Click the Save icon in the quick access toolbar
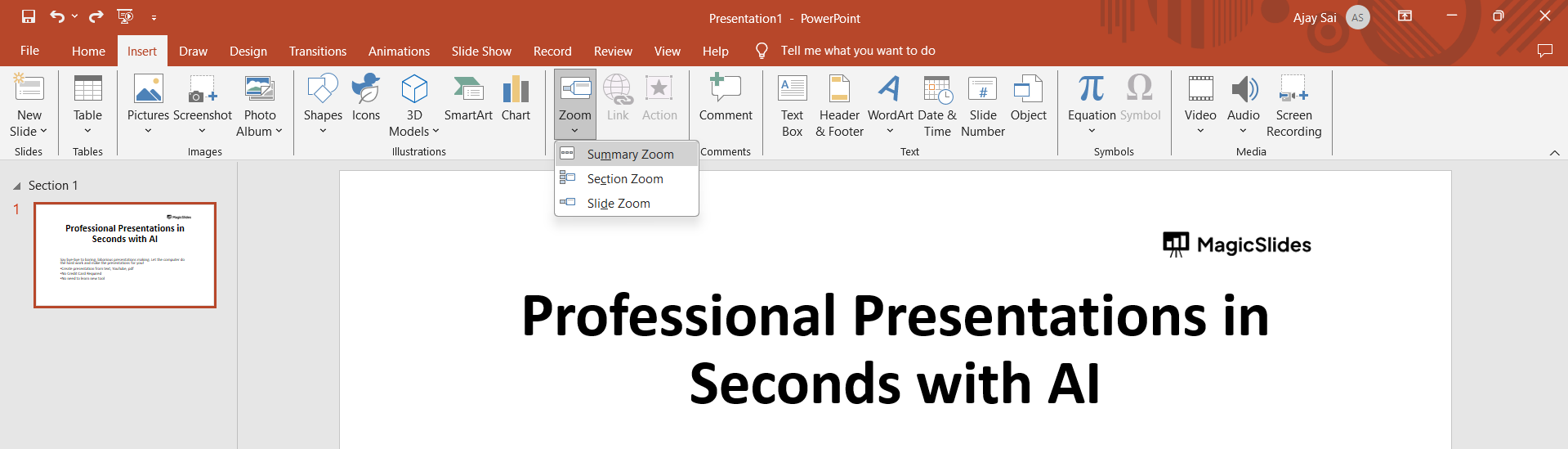The image size is (1568, 449). (x=29, y=16)
